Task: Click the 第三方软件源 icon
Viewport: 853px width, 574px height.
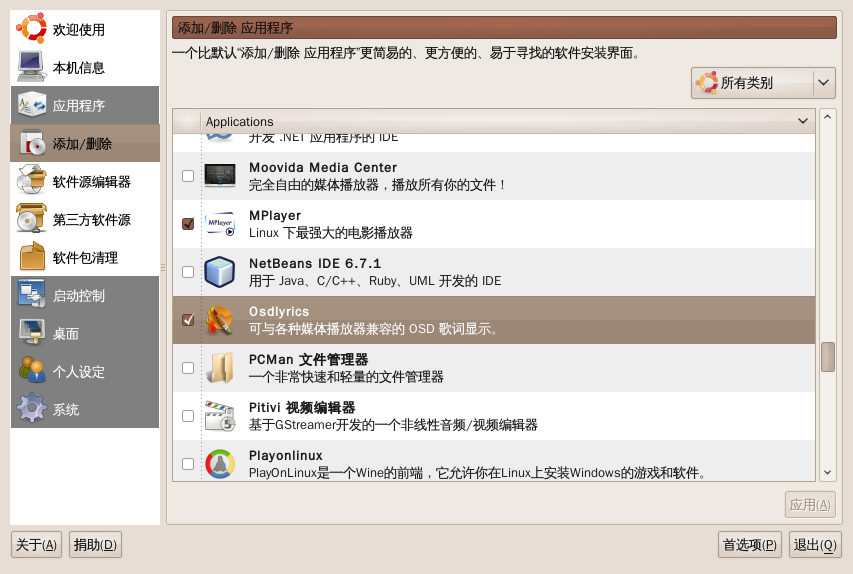Action: pyautogui.click(x=32, y=219)
